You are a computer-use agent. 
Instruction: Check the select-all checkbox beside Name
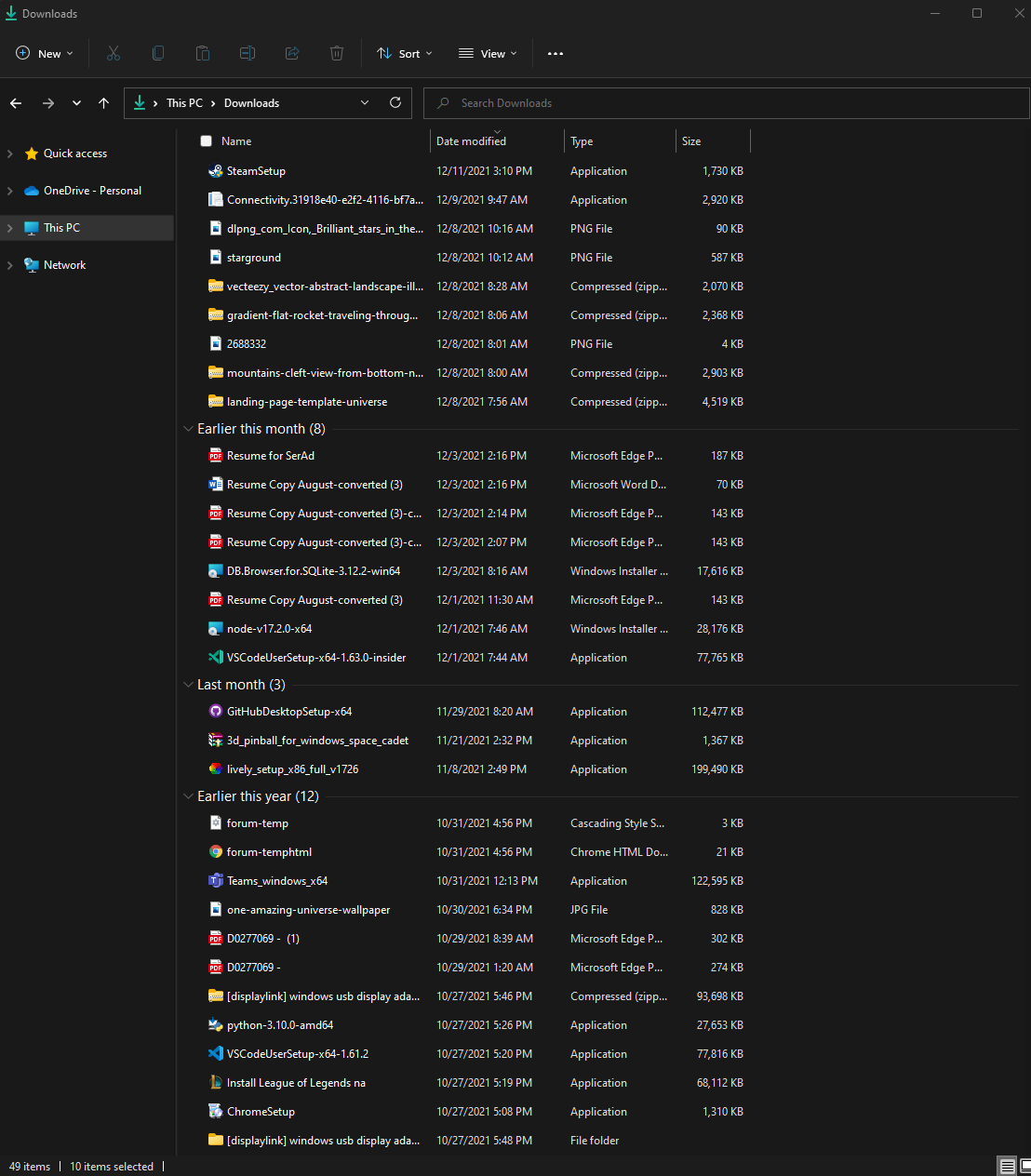pyautogui.click(x=206, y=140)
